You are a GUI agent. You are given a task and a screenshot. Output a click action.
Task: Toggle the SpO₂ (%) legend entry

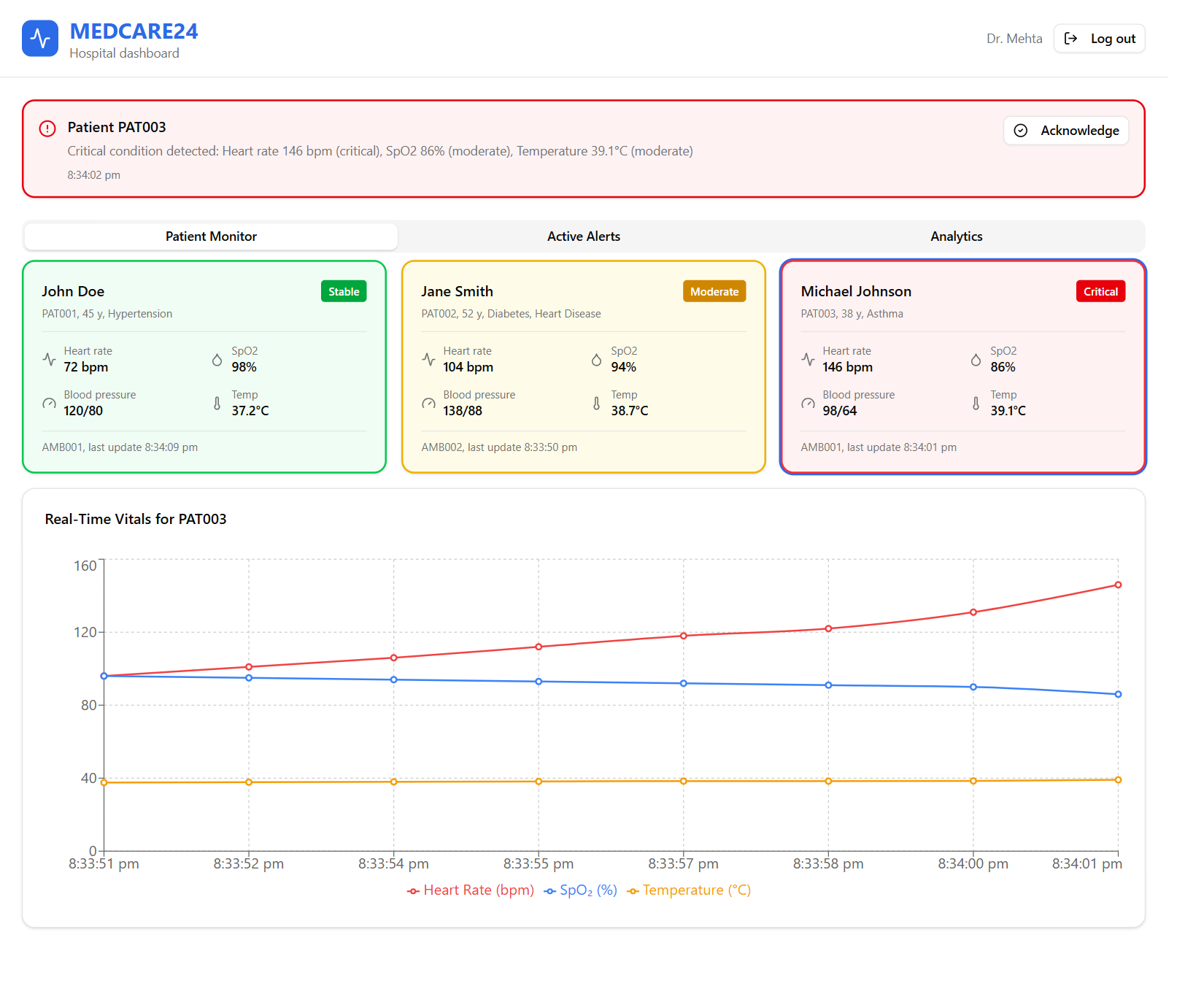click(581, 890)
